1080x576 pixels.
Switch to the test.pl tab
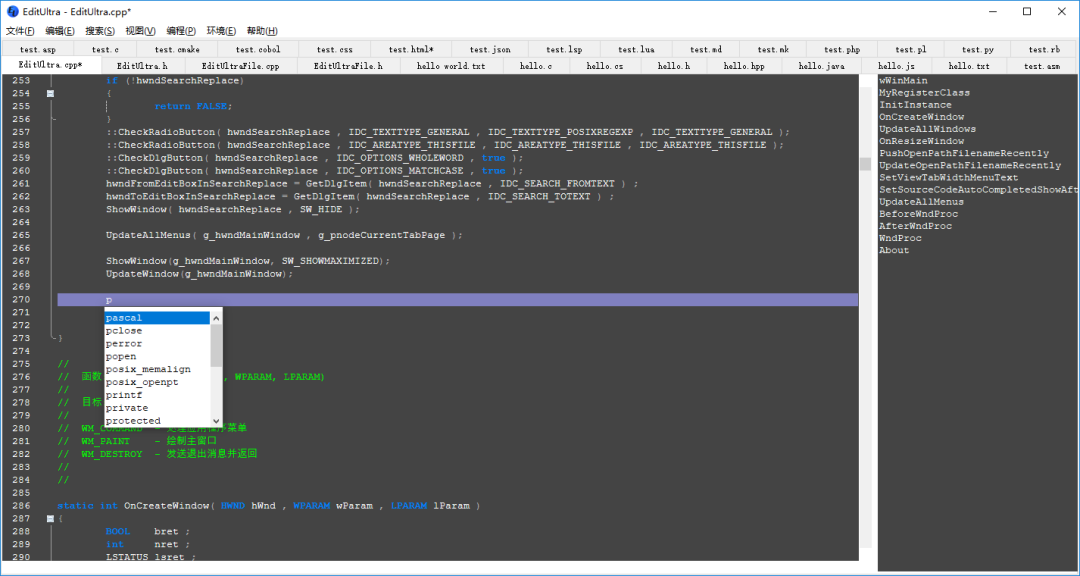coord(911,50)
